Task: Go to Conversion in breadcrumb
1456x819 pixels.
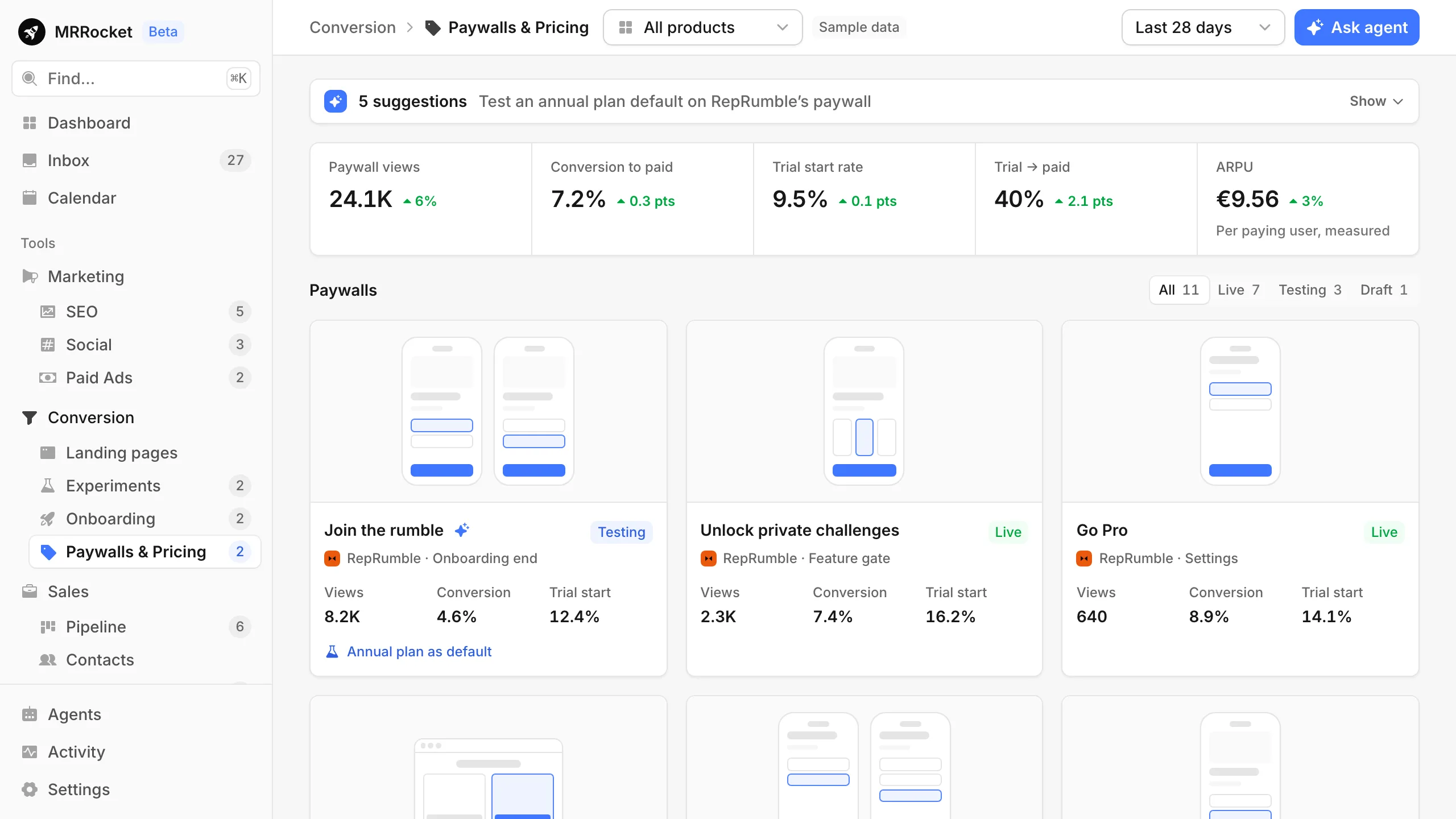Action: coord(353,27)
